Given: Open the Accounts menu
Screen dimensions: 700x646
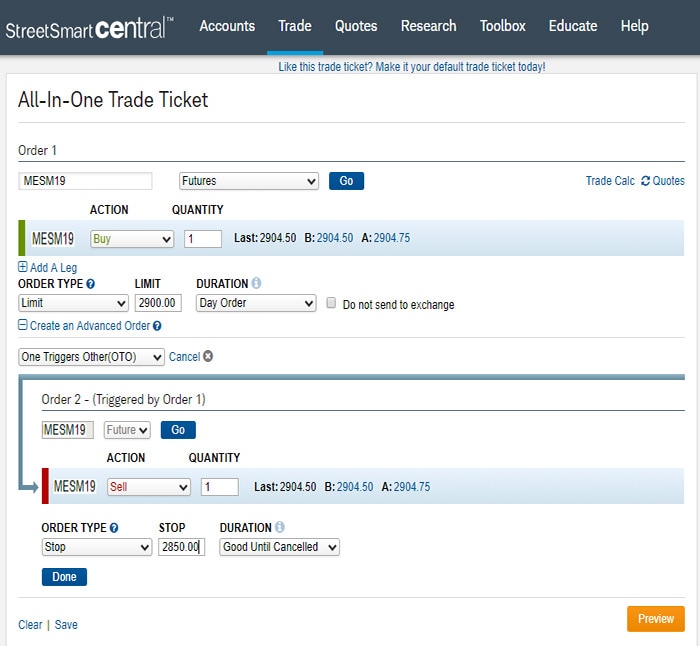Looking at the screenshot, I should pos(227,26).
